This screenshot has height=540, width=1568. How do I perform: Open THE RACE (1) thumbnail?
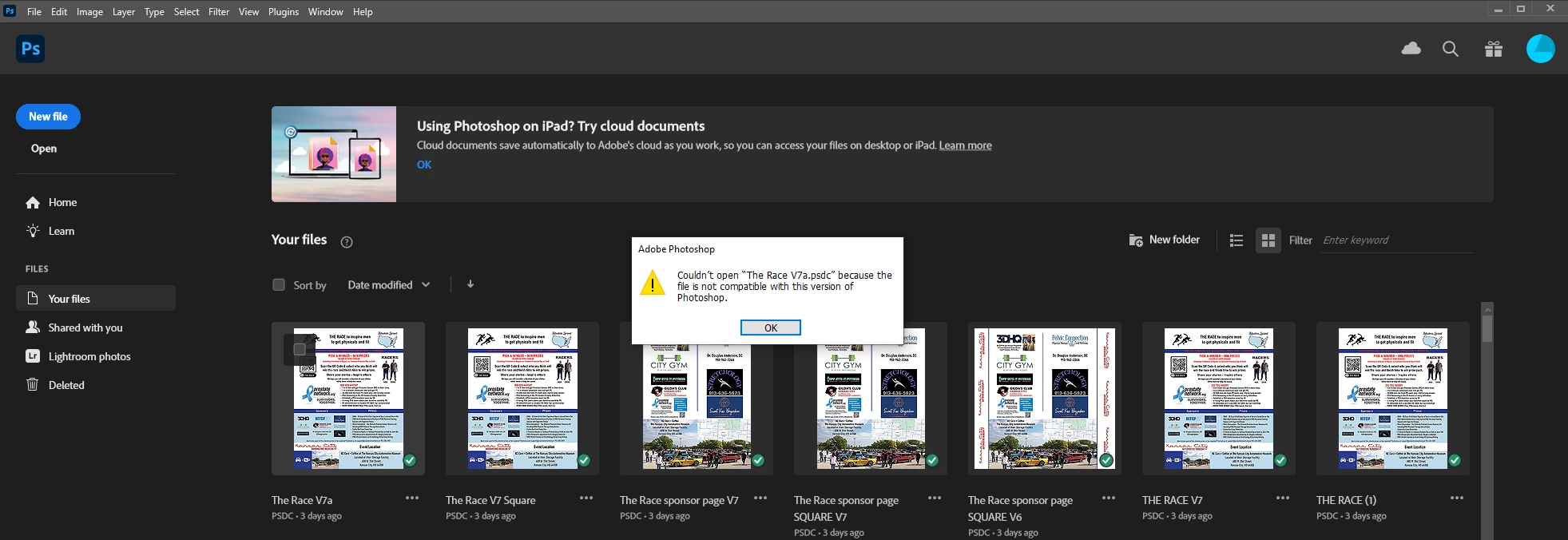point(1393,399)
